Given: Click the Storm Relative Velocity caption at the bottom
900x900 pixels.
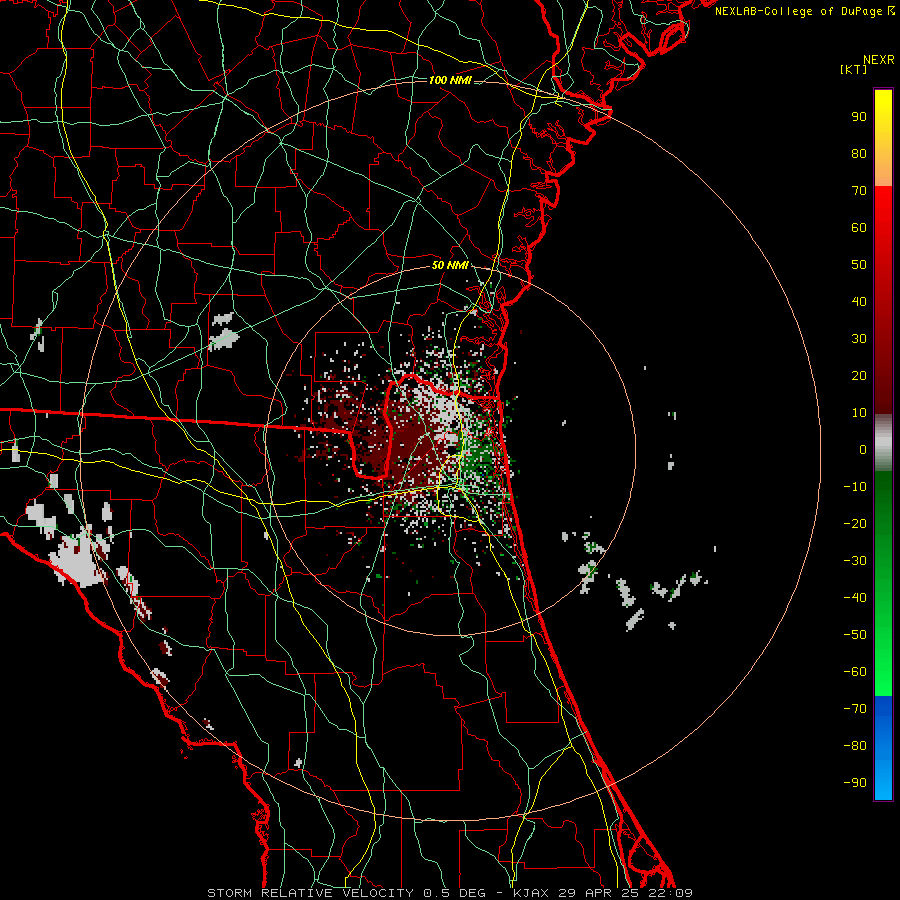Looking at the screenshot, I should [450, 893].
